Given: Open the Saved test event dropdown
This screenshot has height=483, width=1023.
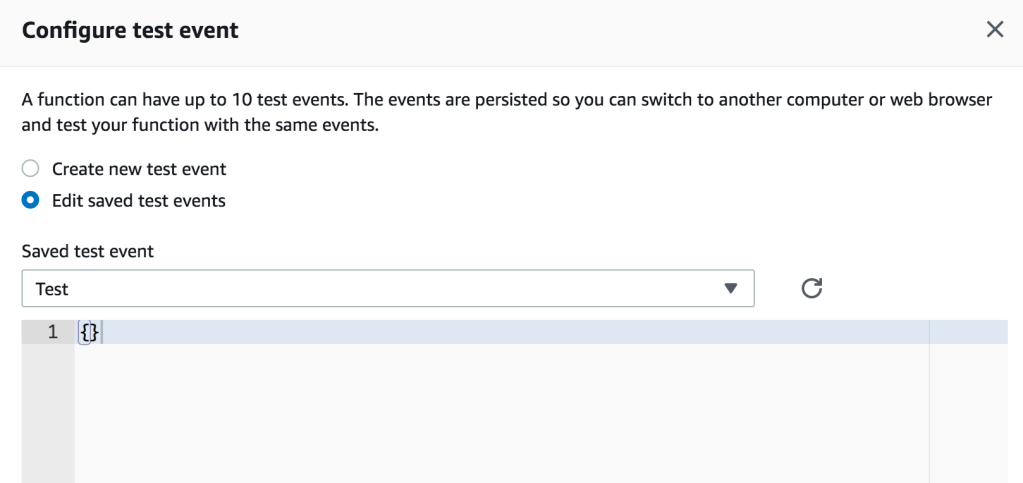Looking at the screenshot, I should tap(387, 289).
